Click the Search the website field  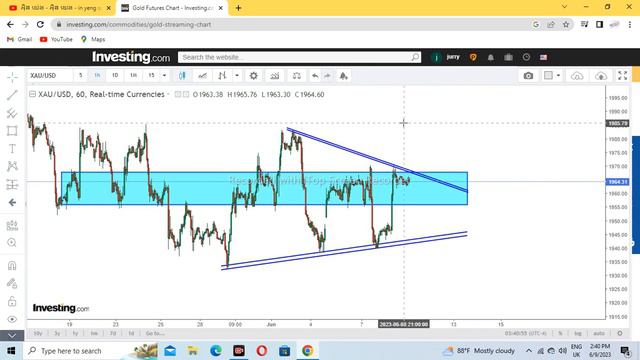click(x=299, y=57)
